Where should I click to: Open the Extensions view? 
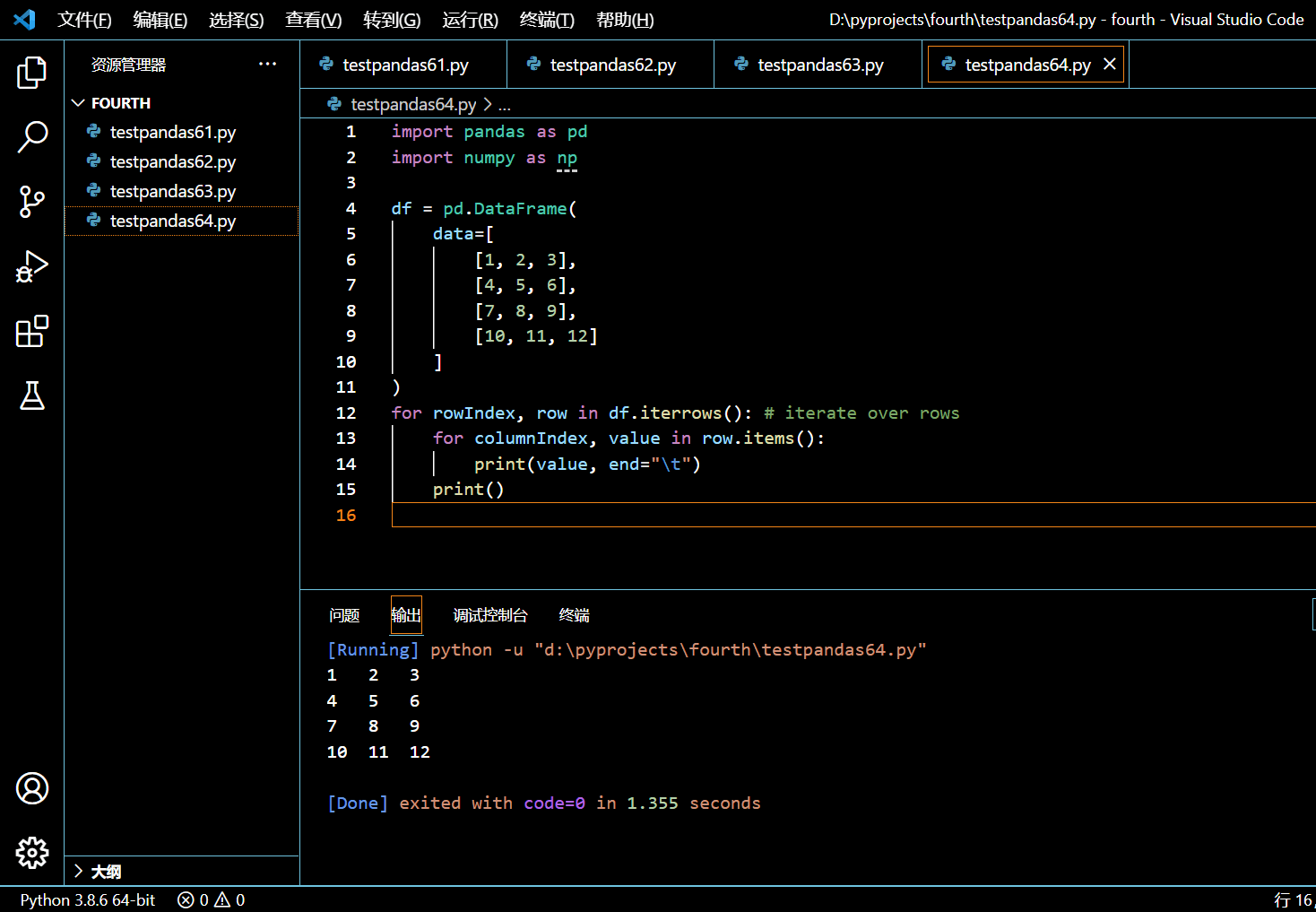coord(32,331)
